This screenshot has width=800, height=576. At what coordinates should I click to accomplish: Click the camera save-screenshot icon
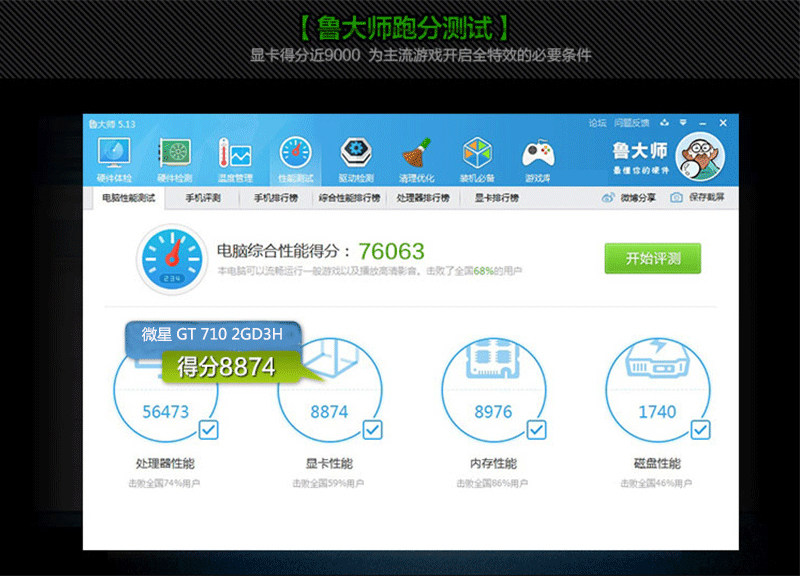[x=676, y=197]
